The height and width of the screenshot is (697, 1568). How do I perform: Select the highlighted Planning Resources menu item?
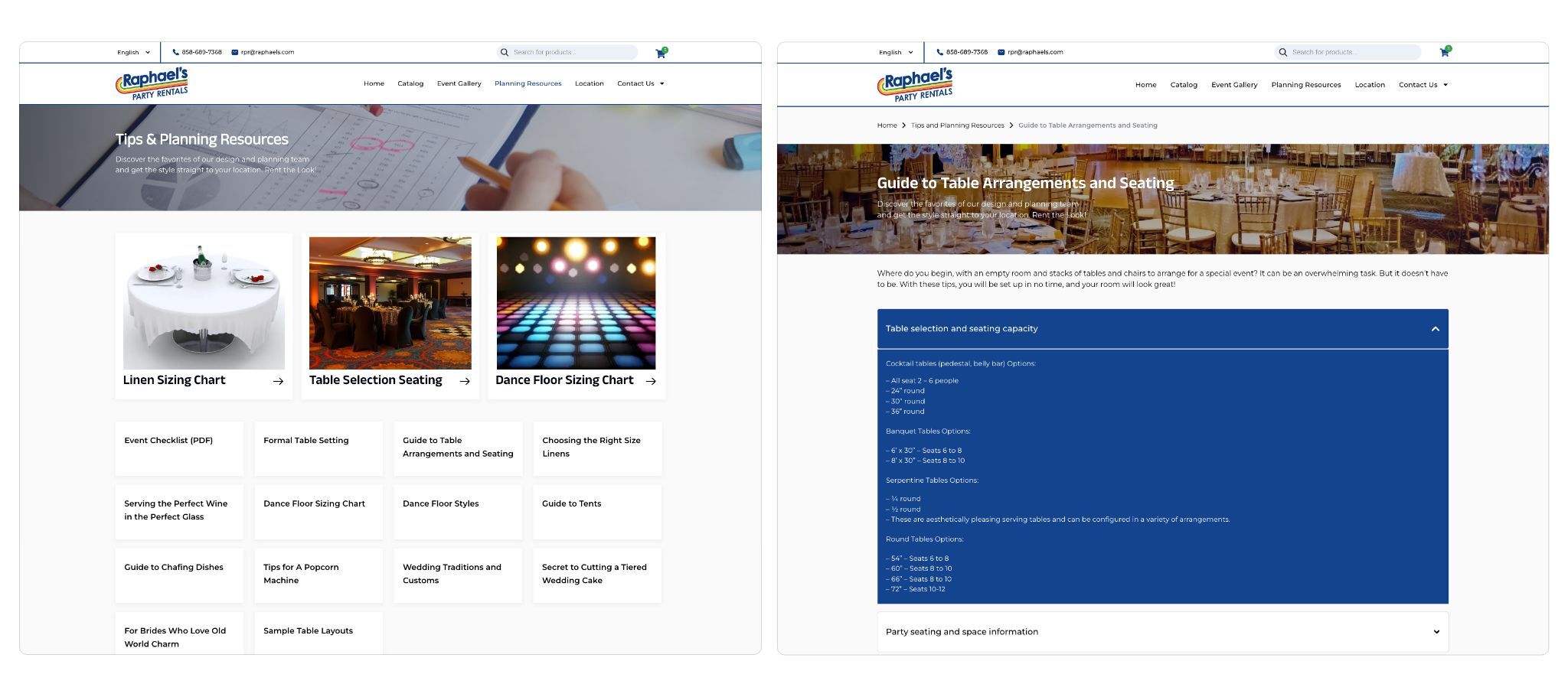point(528,83)
